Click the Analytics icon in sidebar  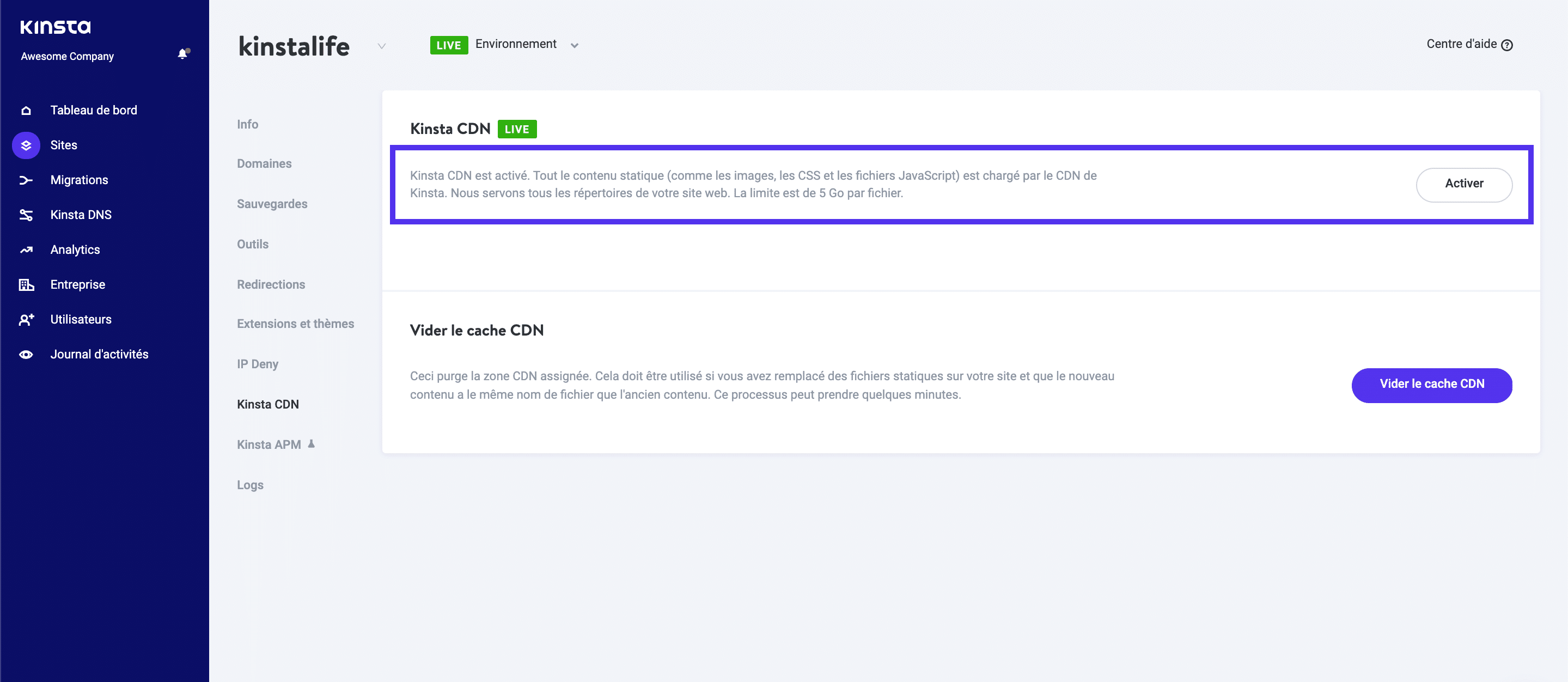tap(27, 249)
